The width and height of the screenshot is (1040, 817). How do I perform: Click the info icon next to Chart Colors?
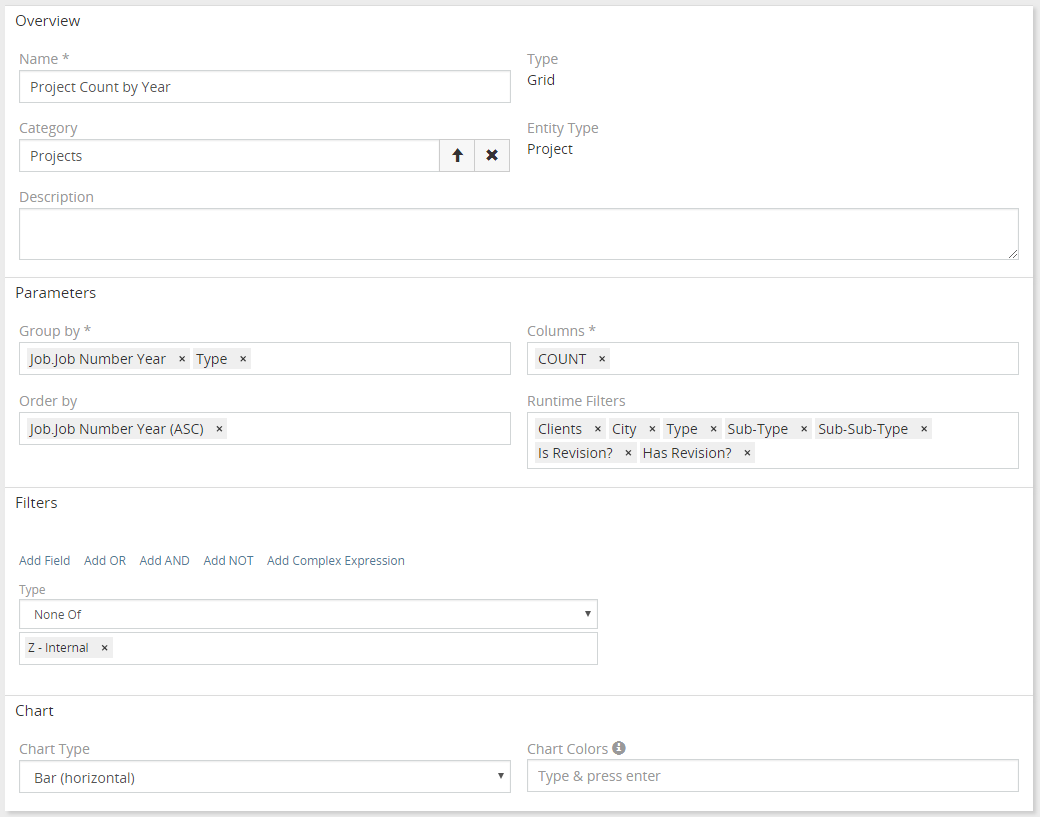618,747
